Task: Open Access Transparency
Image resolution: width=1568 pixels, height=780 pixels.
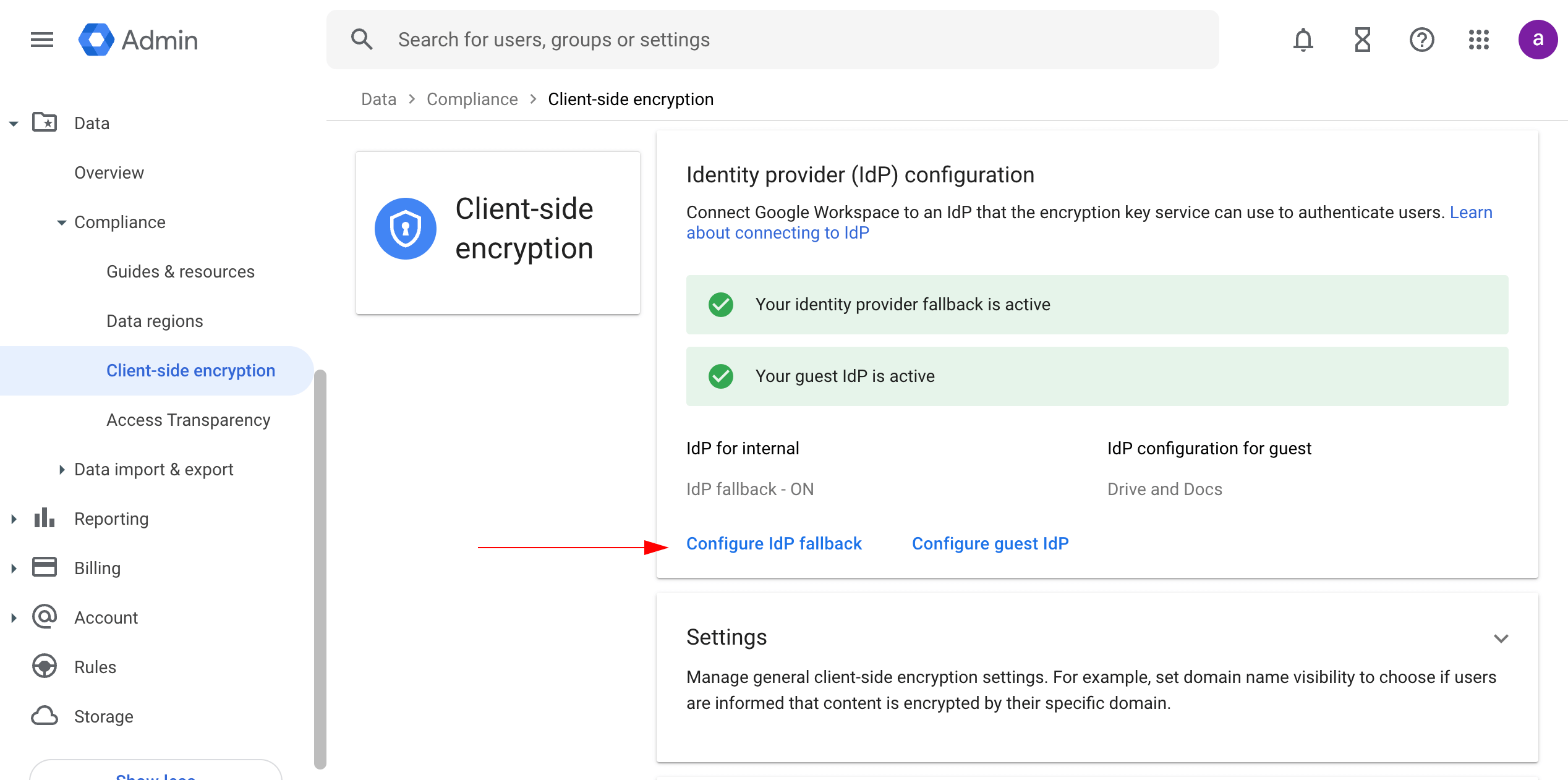Action: (x=189, y=420)
